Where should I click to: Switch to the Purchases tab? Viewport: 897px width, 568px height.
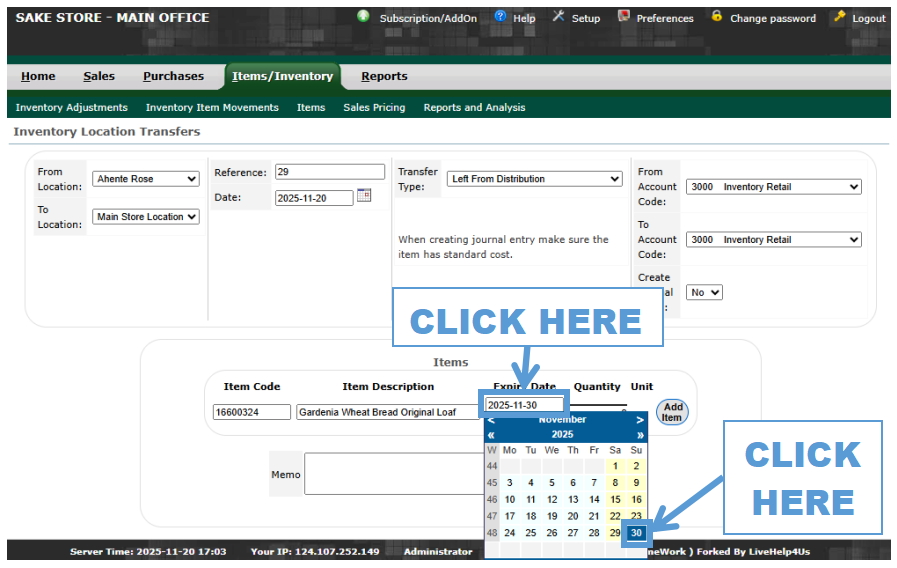coord(173,76)
